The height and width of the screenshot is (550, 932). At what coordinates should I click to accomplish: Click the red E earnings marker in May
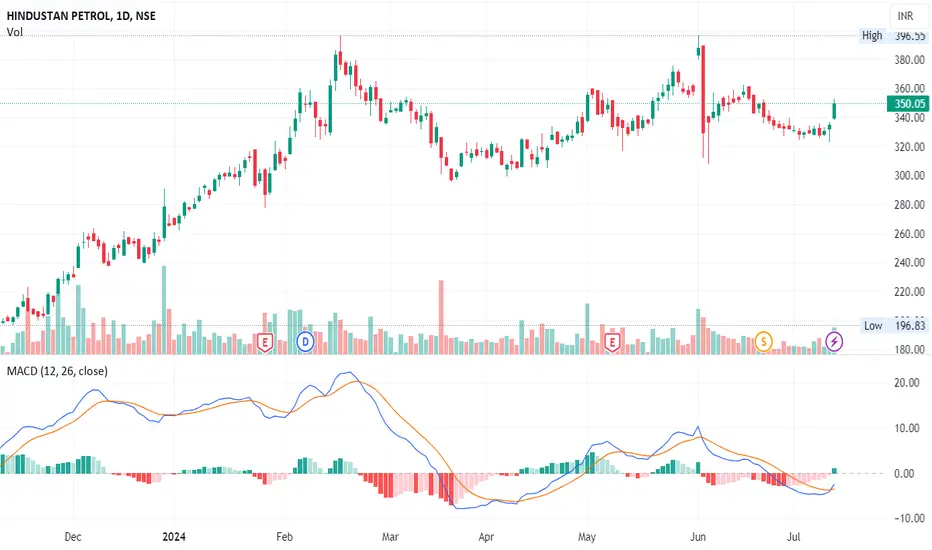point(612,342)
